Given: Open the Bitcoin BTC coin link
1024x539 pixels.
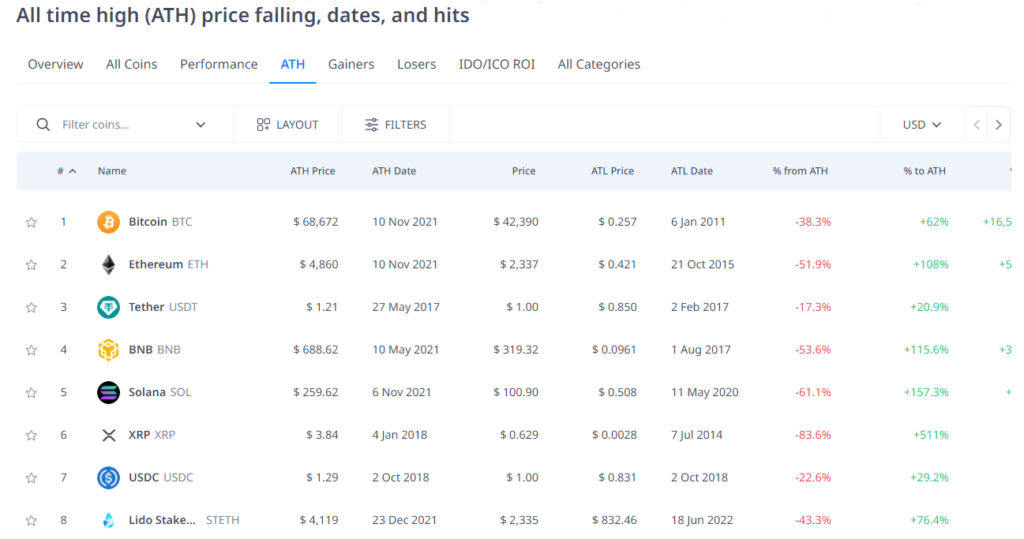Looking at the screenshot, I should [x=160, y=221].
